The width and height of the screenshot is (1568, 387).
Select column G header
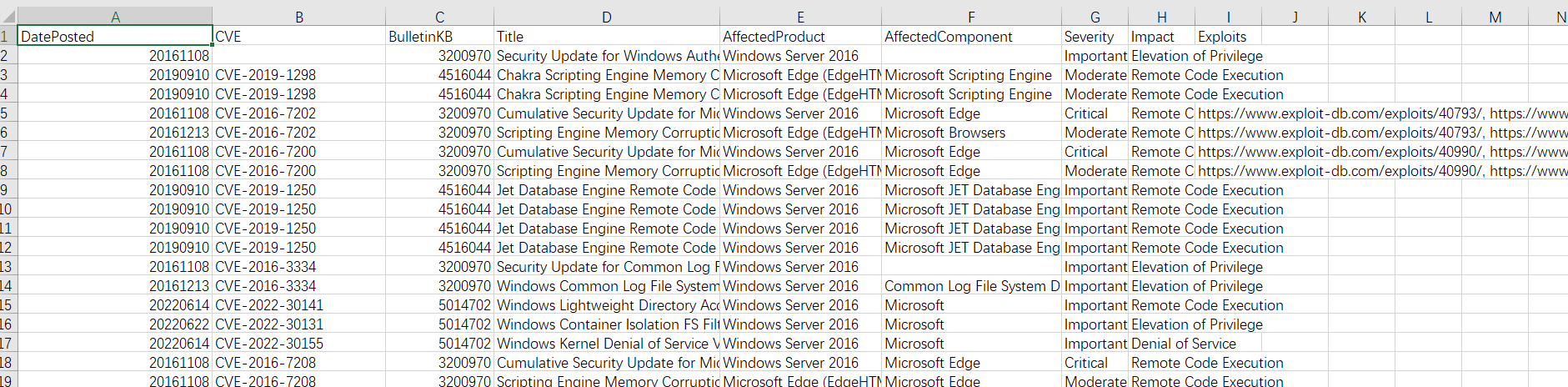point(1095,17)
